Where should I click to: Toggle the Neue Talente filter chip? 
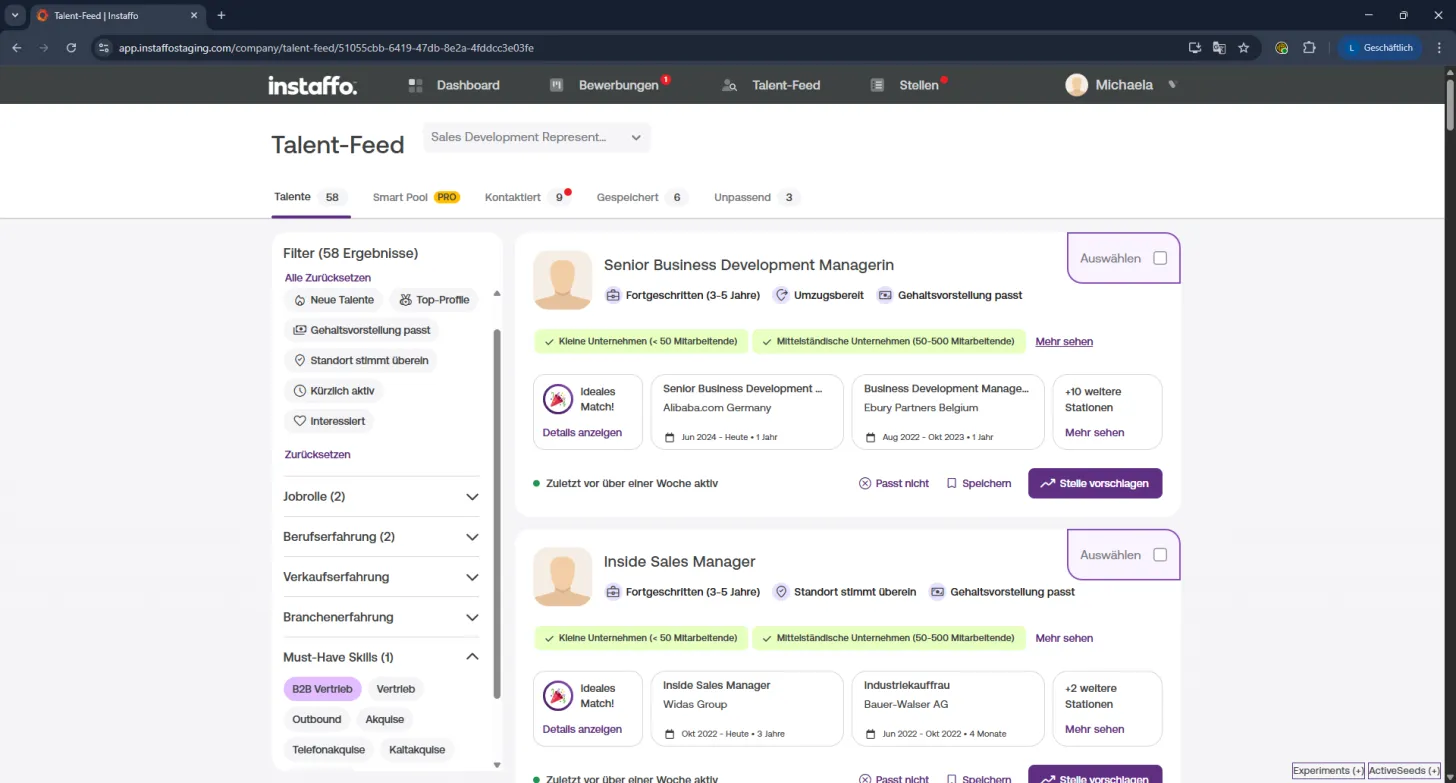click(334, 300)
